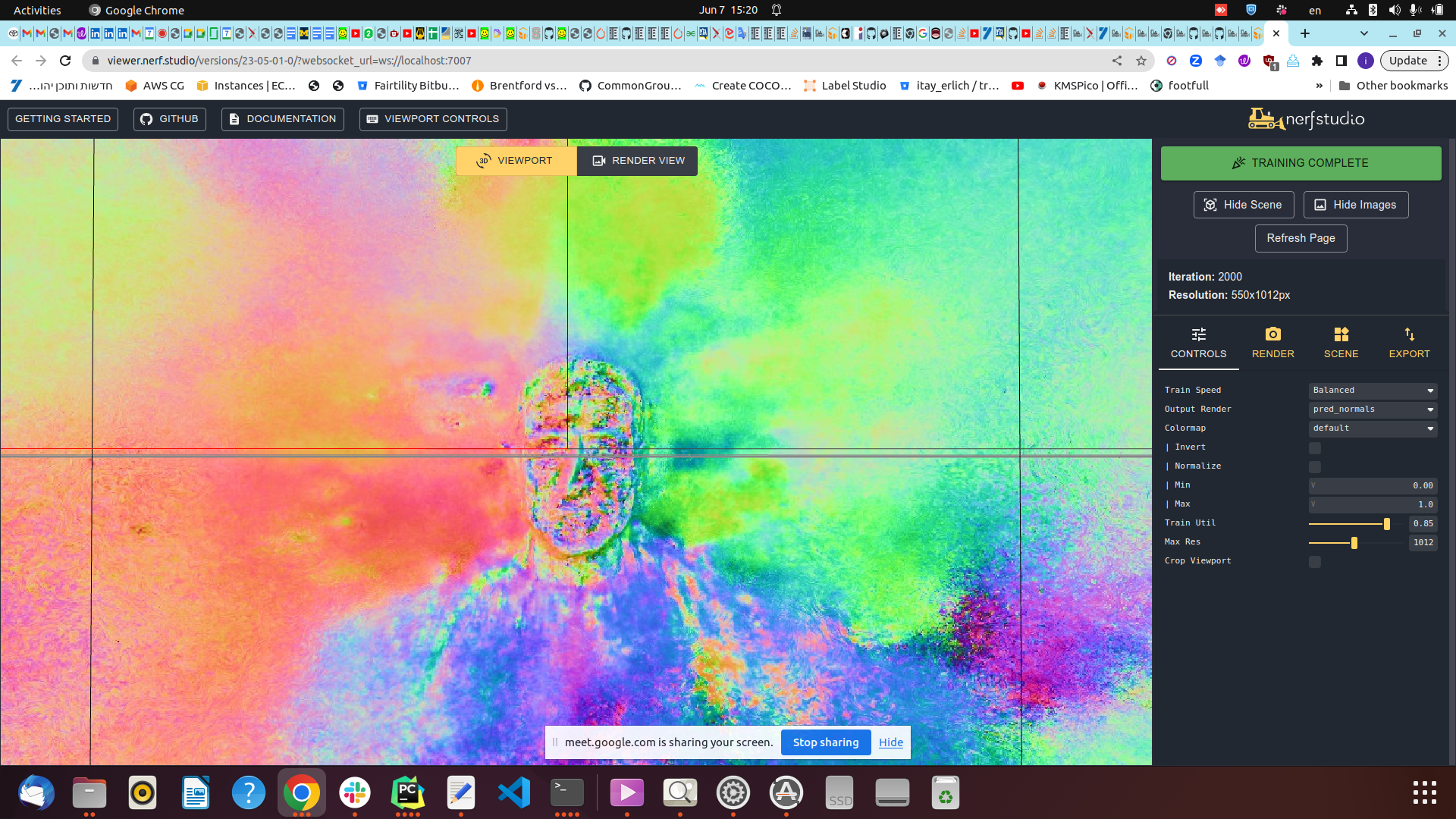Screen dimensions: 1456x819
Task: Click the Chrome Update button
Action: coord(1414,61)
